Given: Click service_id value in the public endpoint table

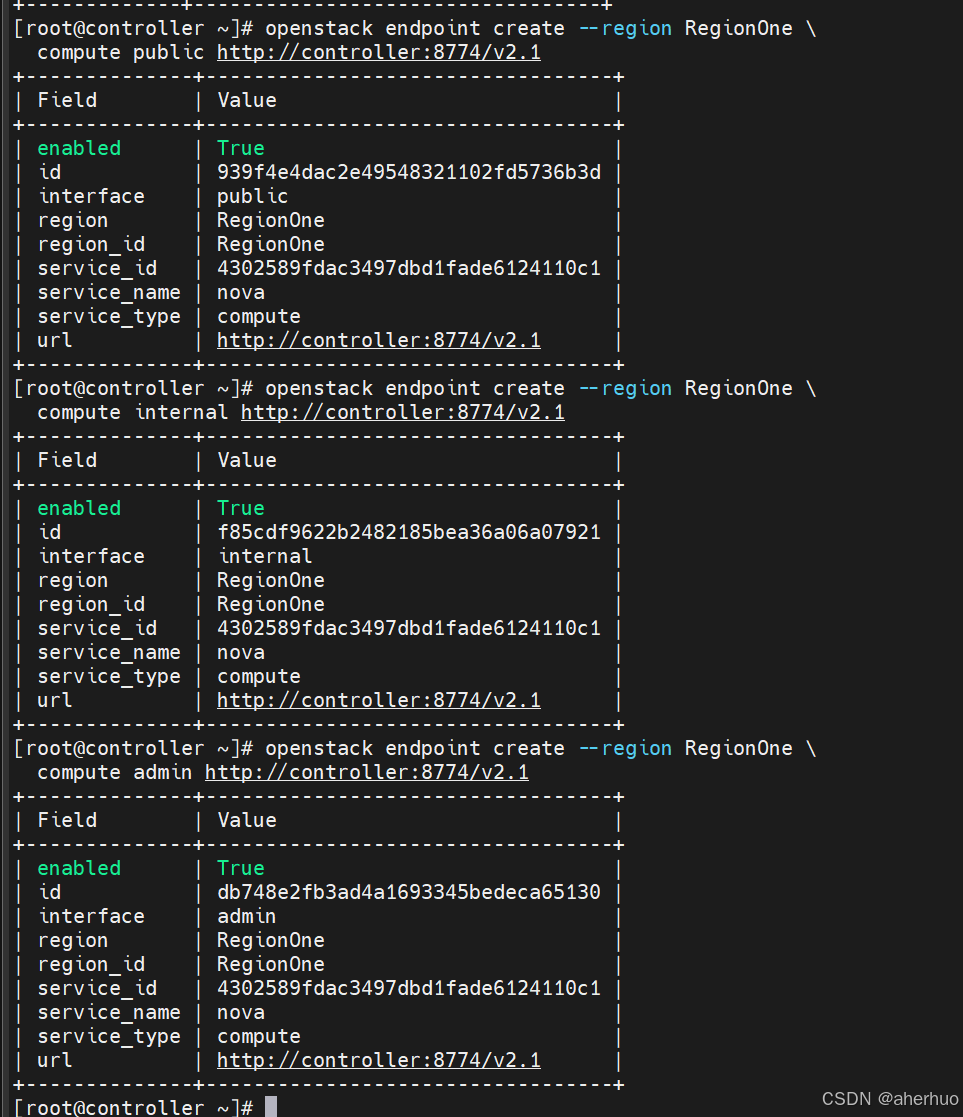Looking at the screenshot, I should click(409, 269).
